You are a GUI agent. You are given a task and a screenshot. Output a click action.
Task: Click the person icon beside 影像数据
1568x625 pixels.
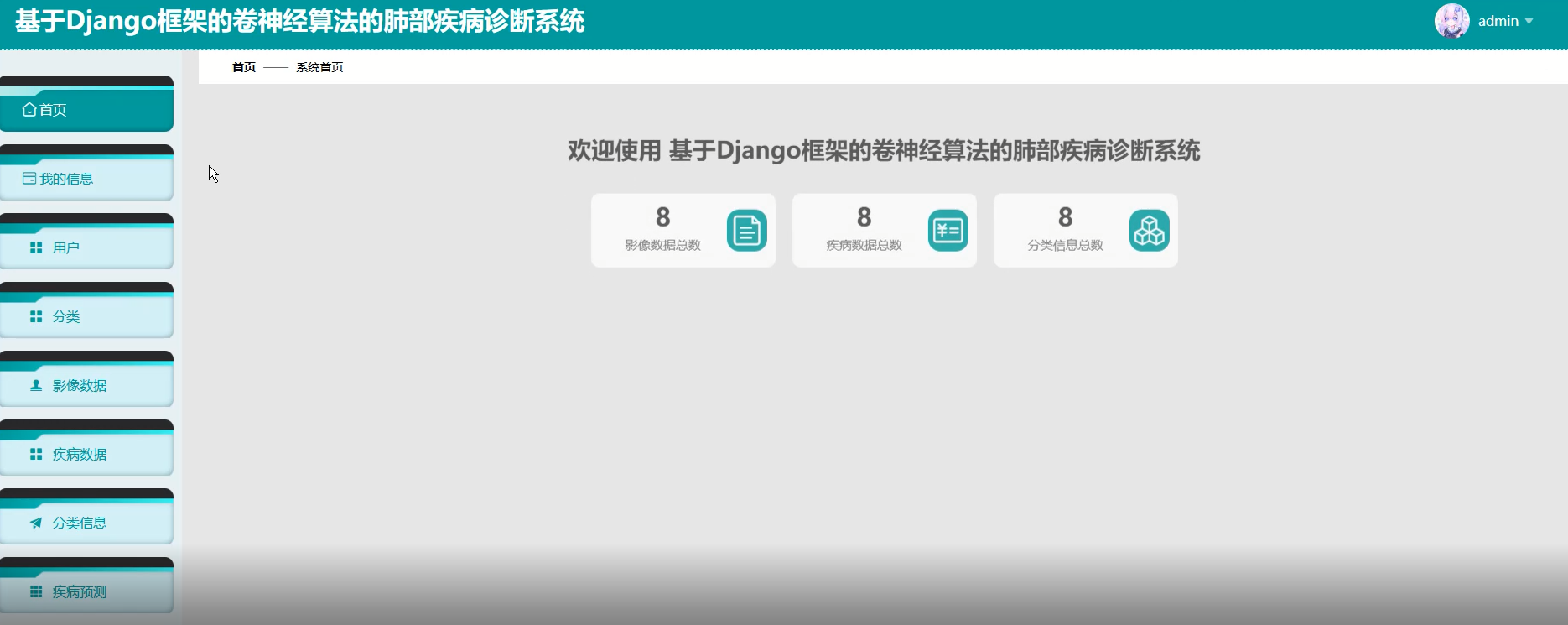coord(36,385)
